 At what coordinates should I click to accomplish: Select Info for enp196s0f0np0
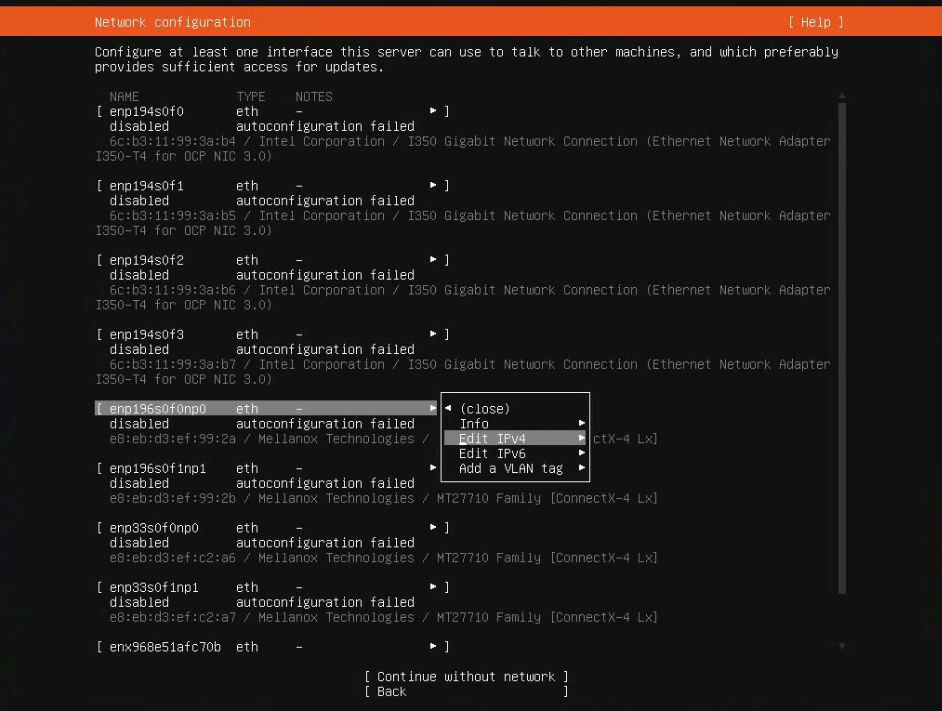[x=474, y=423]
